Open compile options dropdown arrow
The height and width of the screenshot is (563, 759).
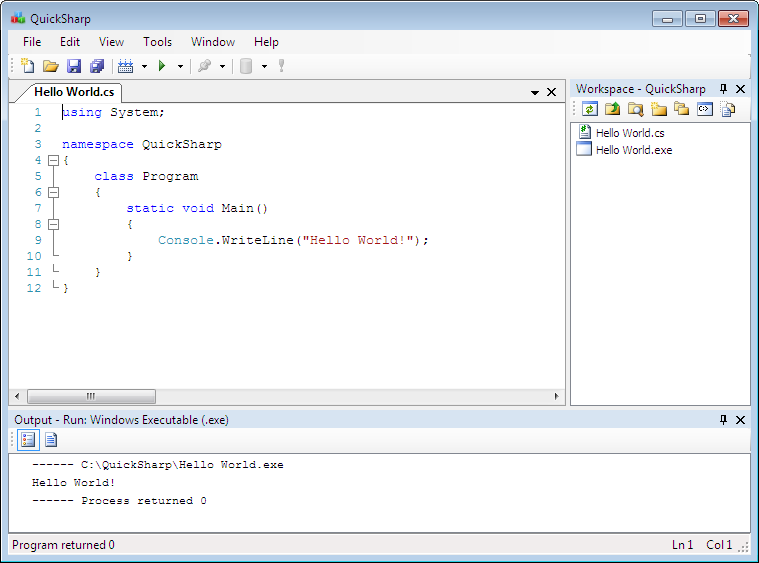[144, 66]
